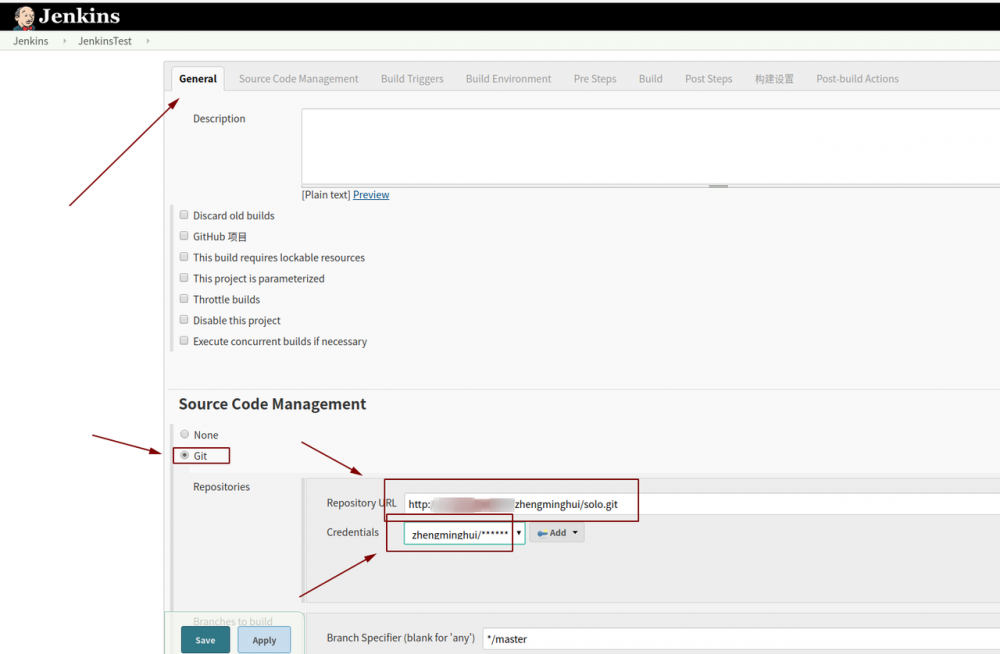The width and height of the screenshot is (1000, 654).
Task: Focus the Description text area
Action: point(651,147)
